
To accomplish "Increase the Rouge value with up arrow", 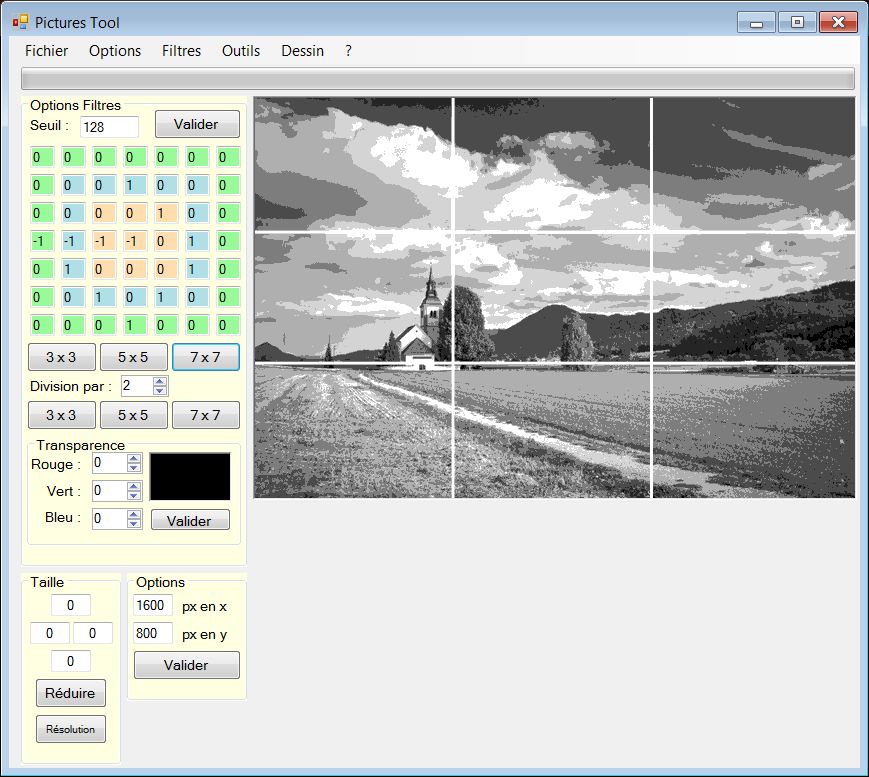I will [x=134, y=458].
